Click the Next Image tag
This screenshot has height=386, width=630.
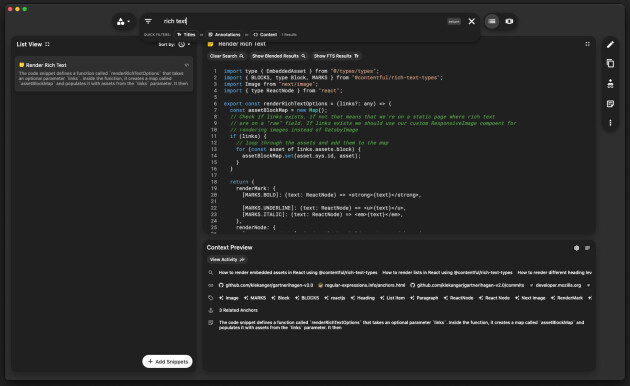[x=530, y=298]
